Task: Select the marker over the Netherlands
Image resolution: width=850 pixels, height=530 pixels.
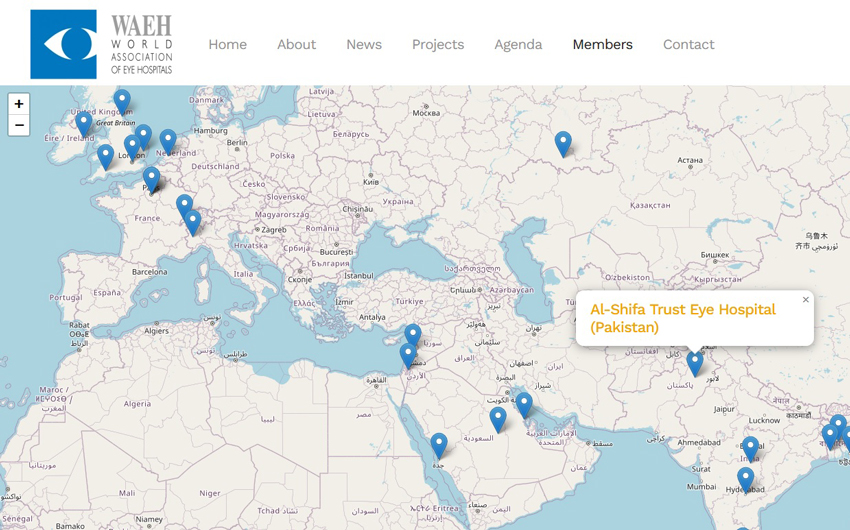Action: click(168, 141)
